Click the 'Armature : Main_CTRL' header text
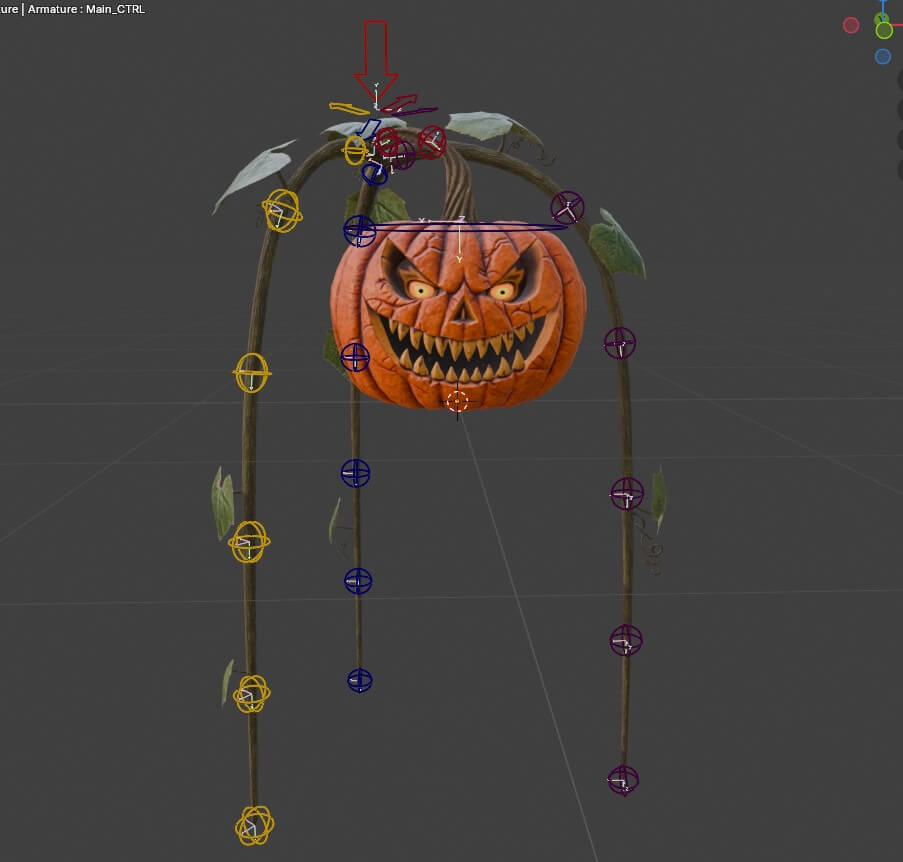Screen dimensions: 903x862 click(86, 9)
